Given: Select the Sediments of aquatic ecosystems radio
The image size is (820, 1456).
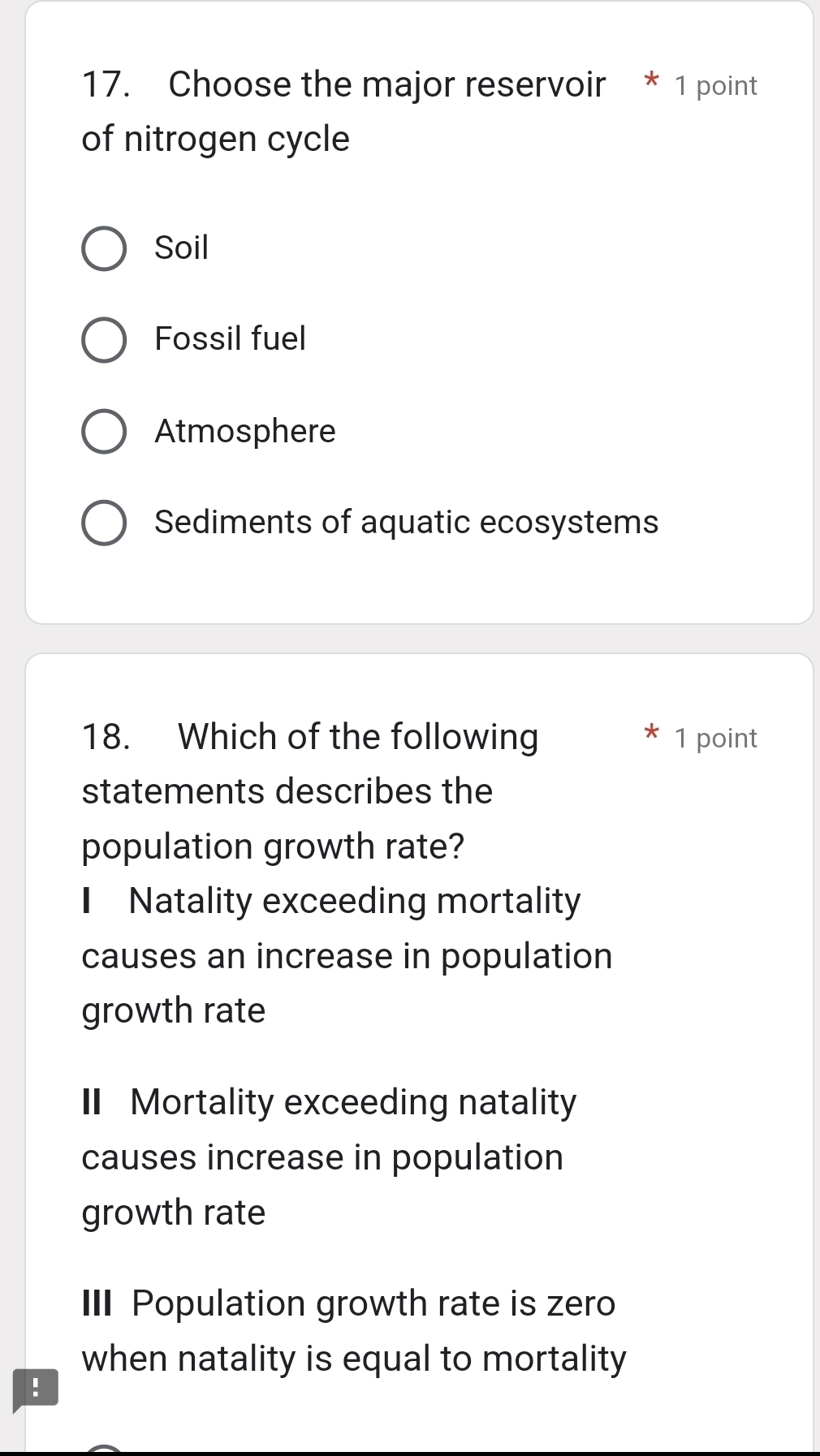Looking at the screenshot, I should [104, 523].
